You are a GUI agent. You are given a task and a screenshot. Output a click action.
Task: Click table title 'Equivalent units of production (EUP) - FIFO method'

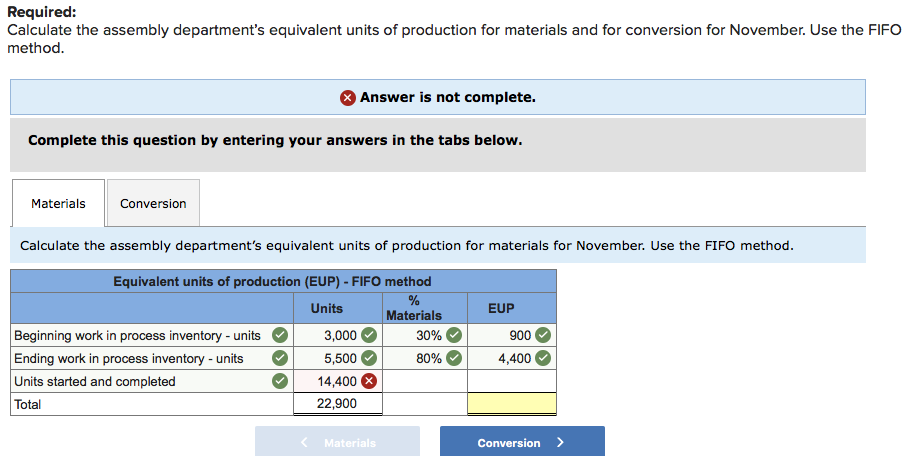[x=272, y=282]
